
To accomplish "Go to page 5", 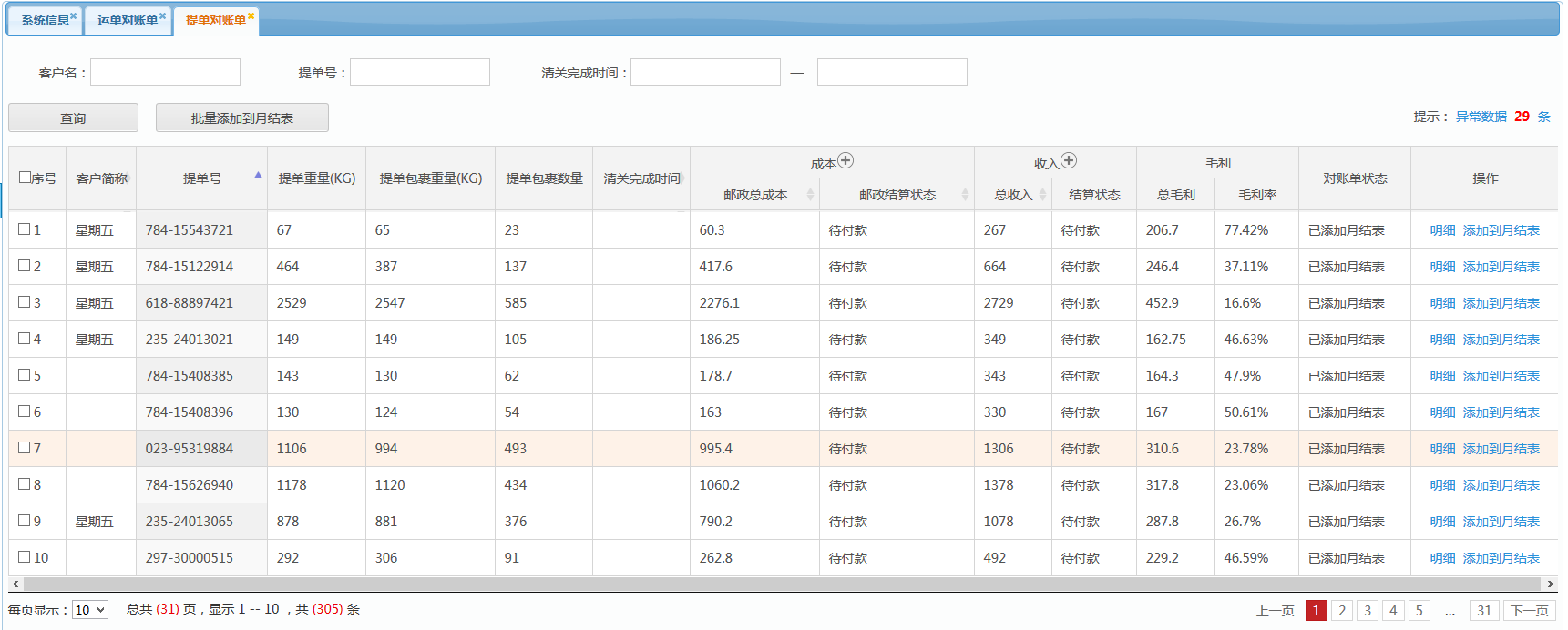I will point(1419,611).
